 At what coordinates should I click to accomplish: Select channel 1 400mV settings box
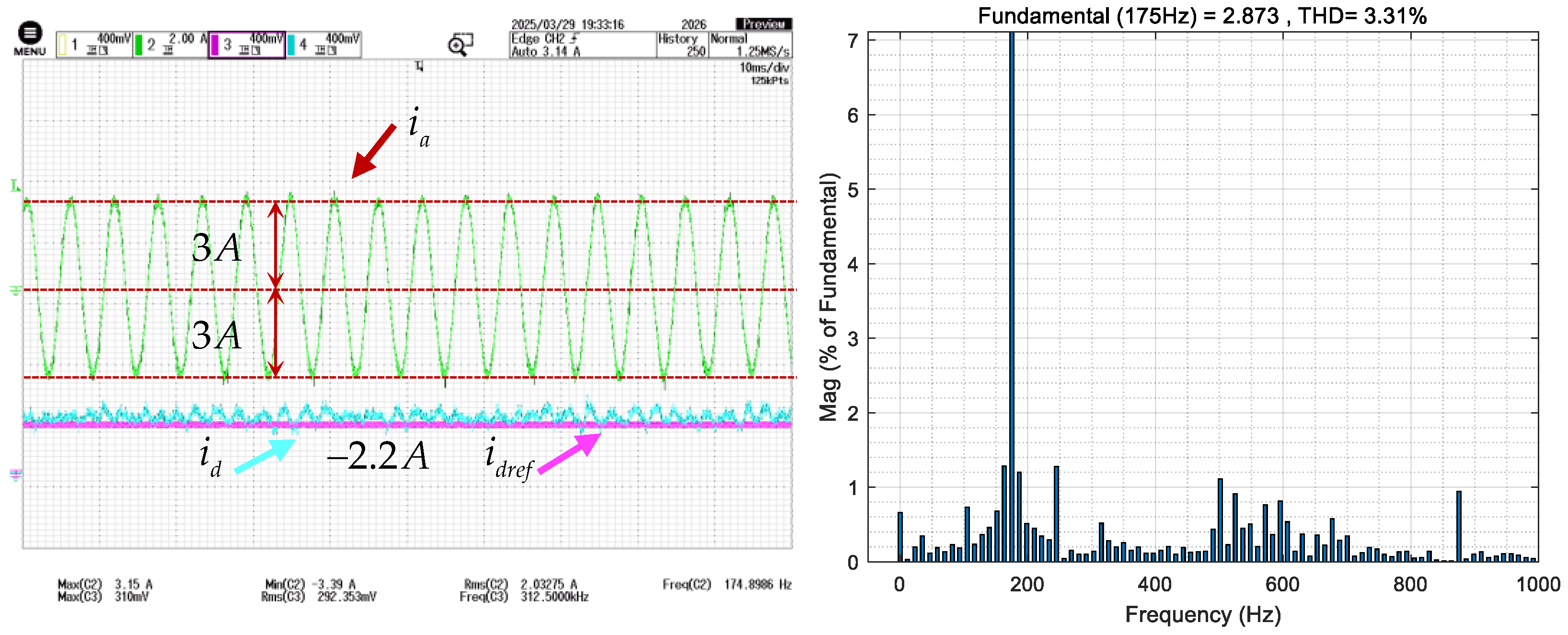(94, 45)
